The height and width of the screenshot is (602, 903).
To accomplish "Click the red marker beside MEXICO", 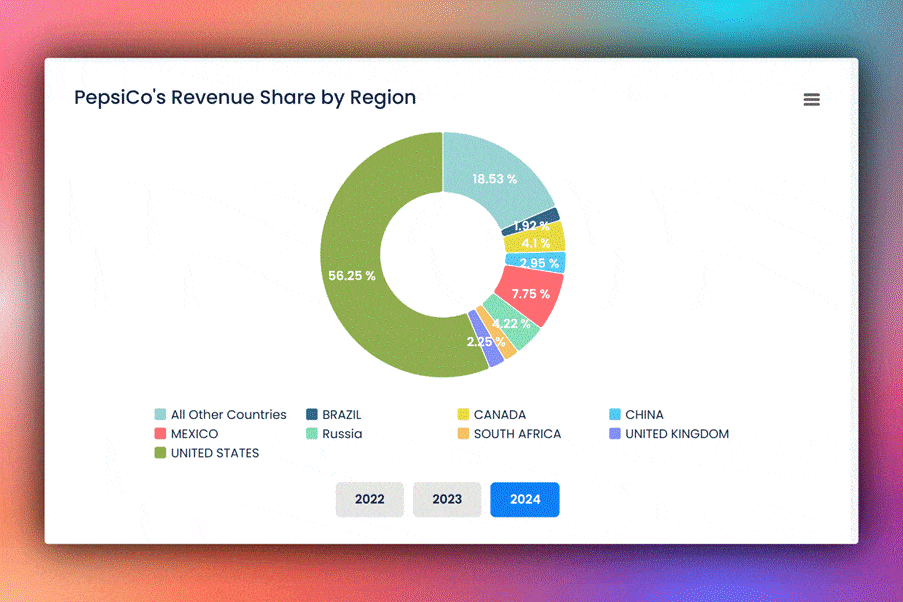I will (161, 433).
